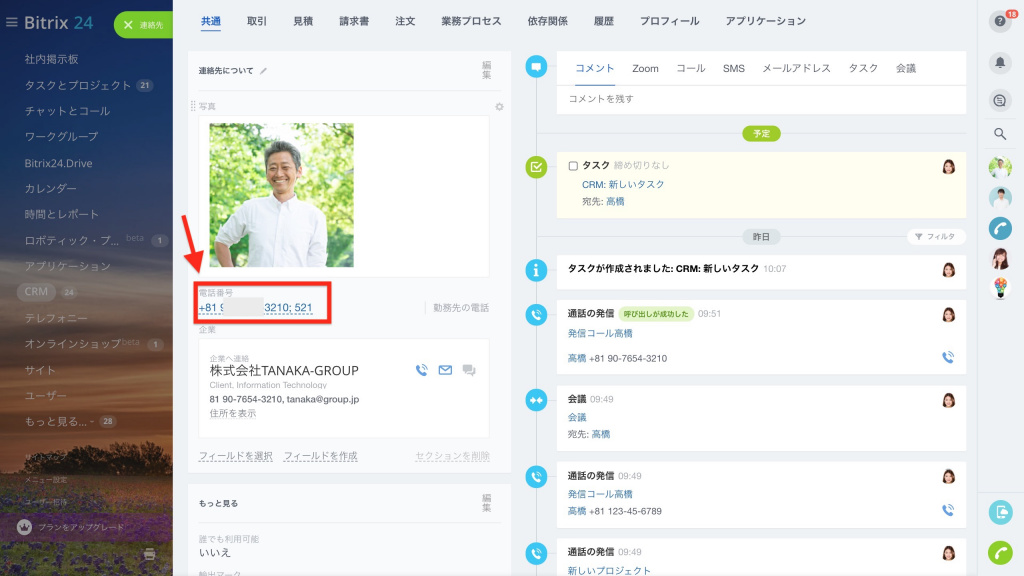This screenshot has height=576, width=1024.
Task: Click the info timeline icon for created task
Action: point(536,270)
